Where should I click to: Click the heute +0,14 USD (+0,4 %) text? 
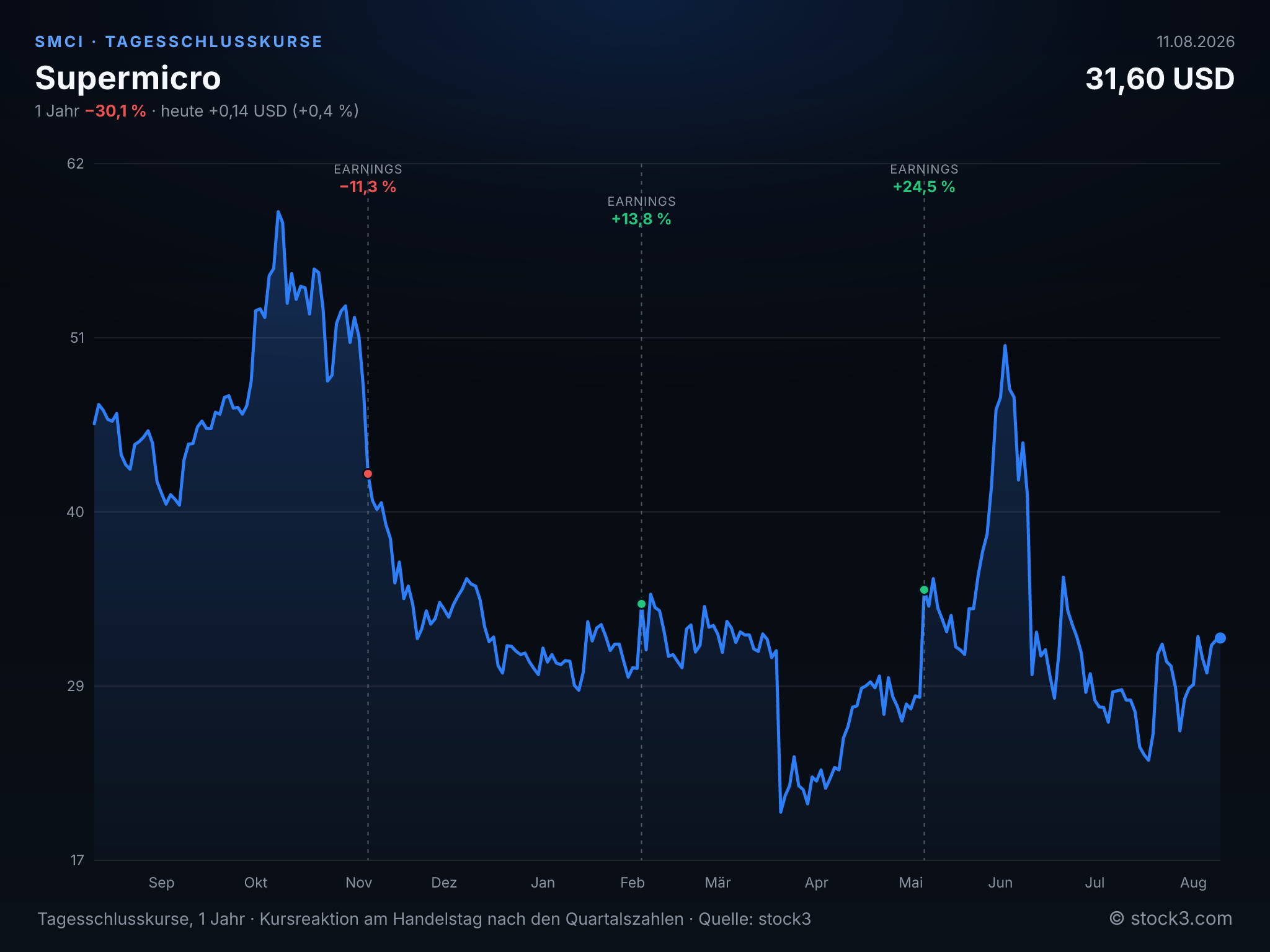[260, 111]
